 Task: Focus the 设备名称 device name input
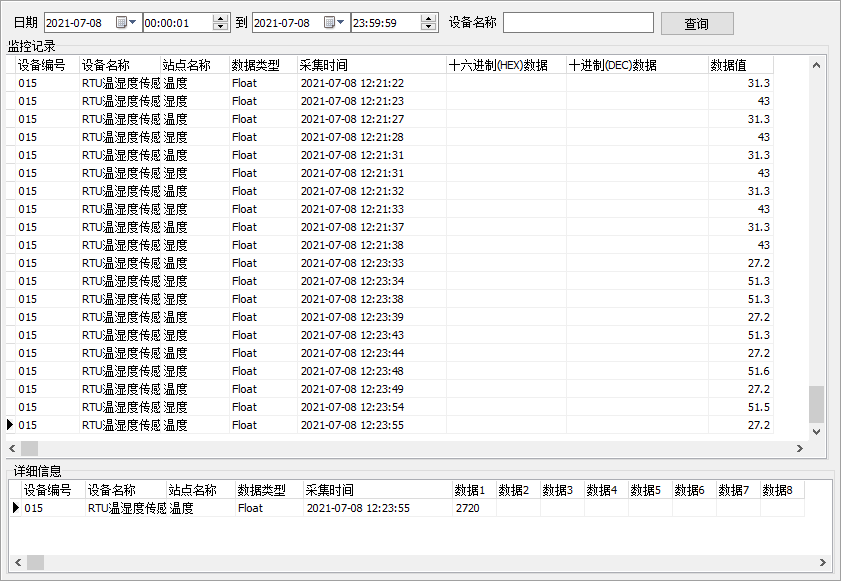pos(578,23)
